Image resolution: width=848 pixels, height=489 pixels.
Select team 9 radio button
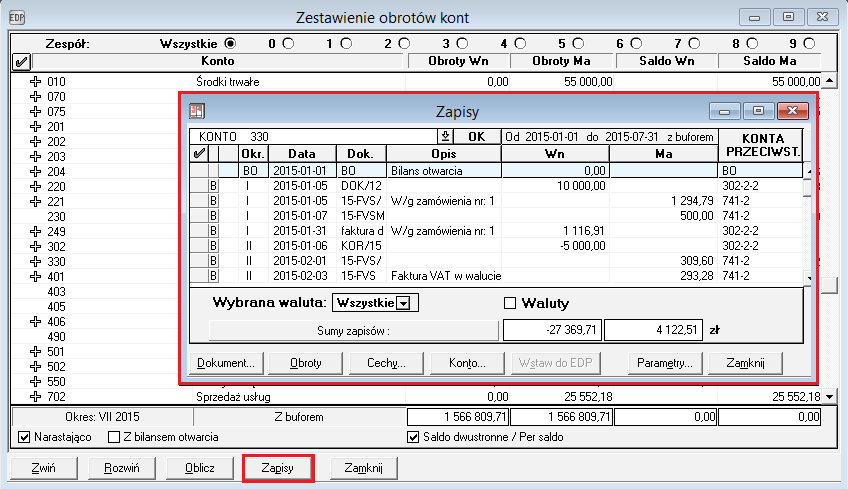pyautogui.click(x=810, y=43)
